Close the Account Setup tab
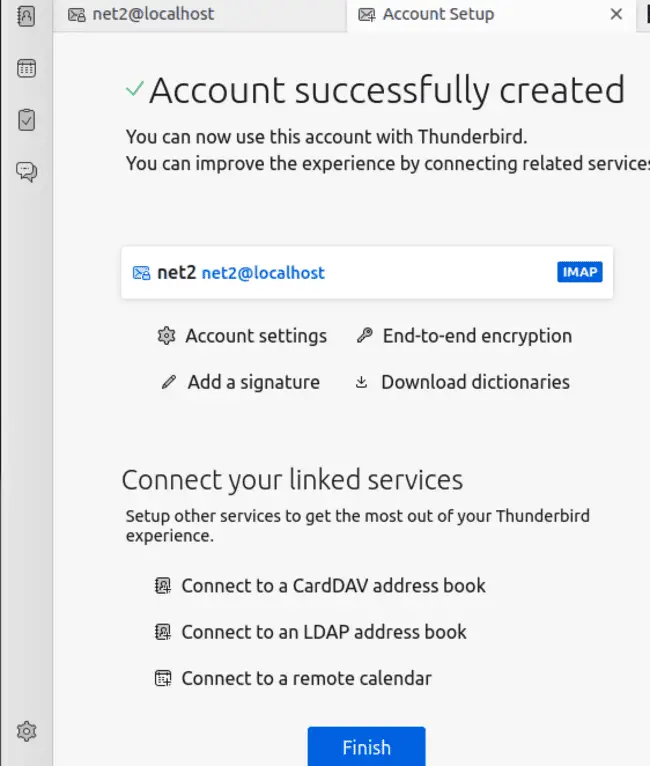This screenshot has height=766, width=650. click(x=616, y=14)
